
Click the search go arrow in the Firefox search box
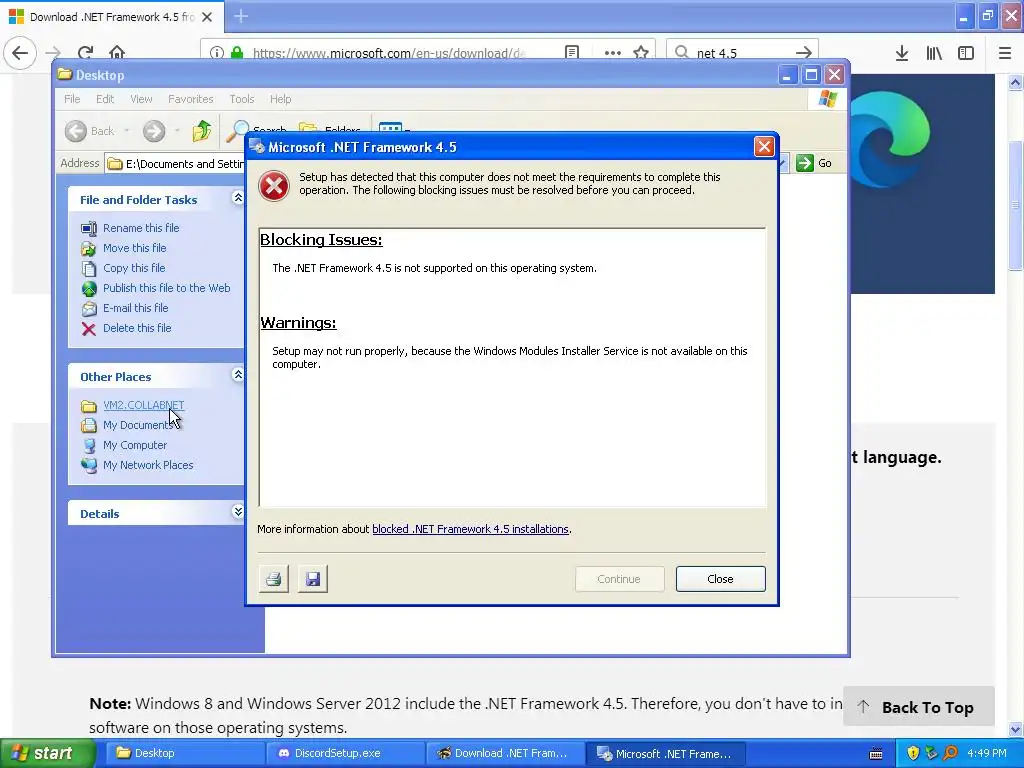pos(804,53)
